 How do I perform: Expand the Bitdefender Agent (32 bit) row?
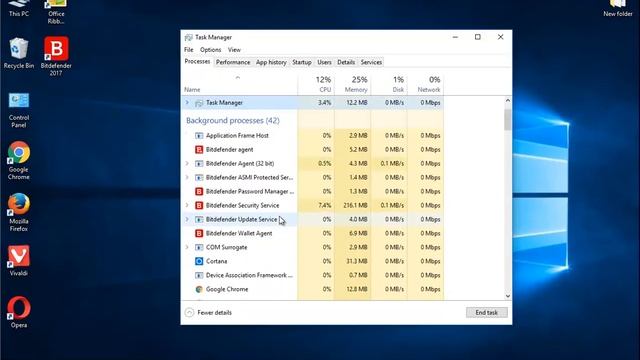(187, 163)
